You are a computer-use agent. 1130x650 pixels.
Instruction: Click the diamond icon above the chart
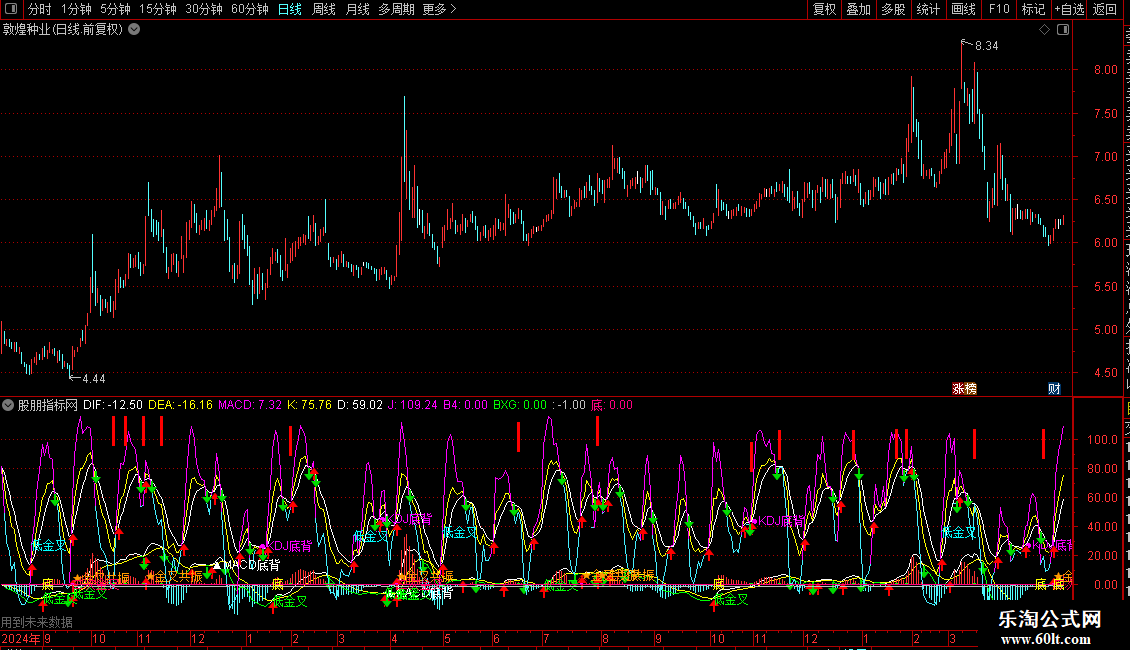tap(1044, 30)
